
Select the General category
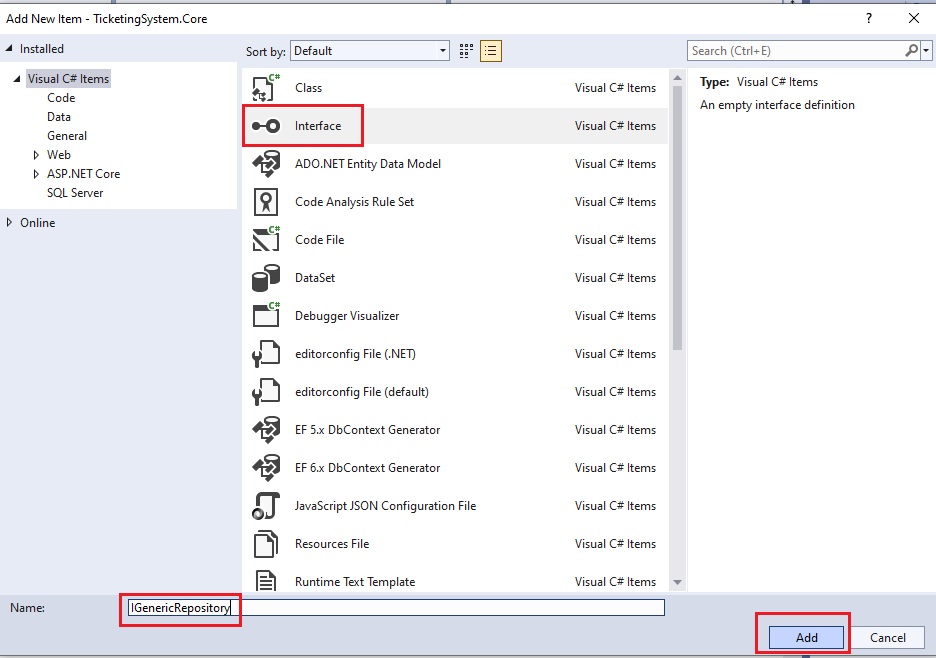pyautogui.click(x=67, y=136)
